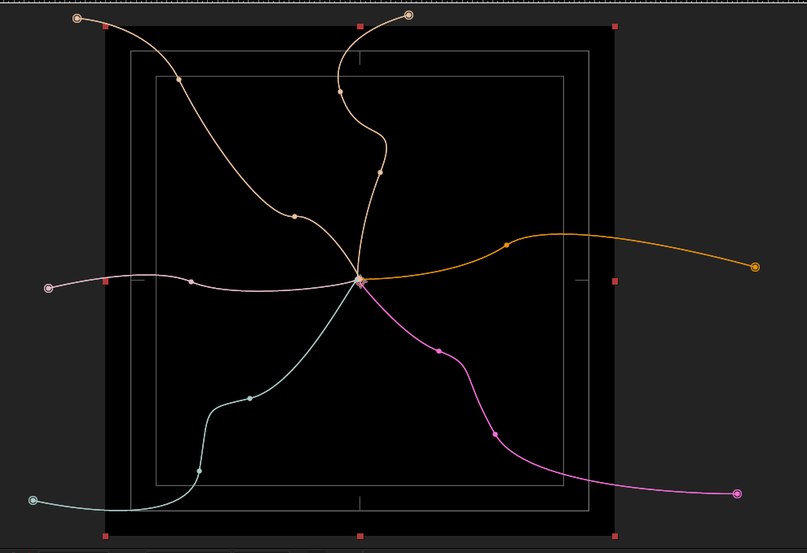Select the midpoint dot on the orange path
Image resolution: width=807 pixels, height=553 pixels.
coord(506,245)
